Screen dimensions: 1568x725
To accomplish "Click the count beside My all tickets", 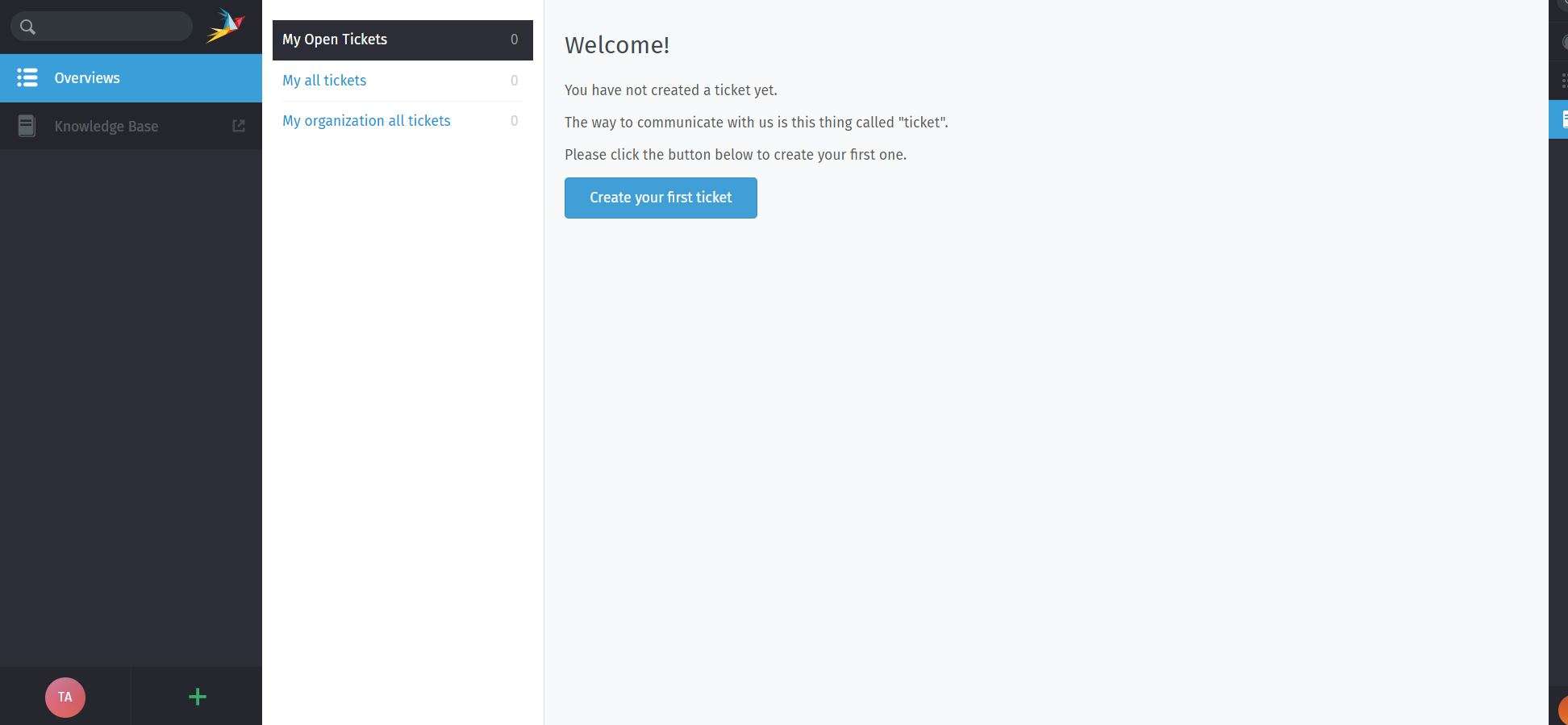I will 514,81.
